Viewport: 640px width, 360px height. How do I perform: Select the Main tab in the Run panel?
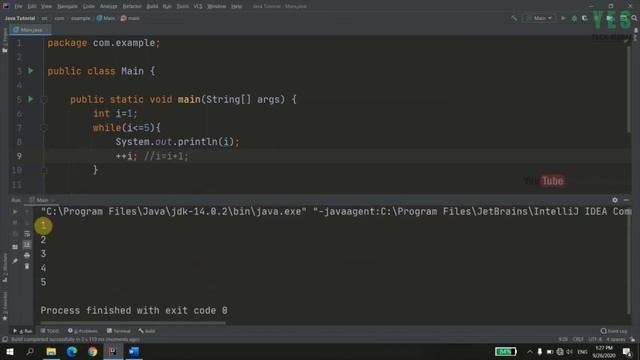pyautogui.click(x=42, y=200)
